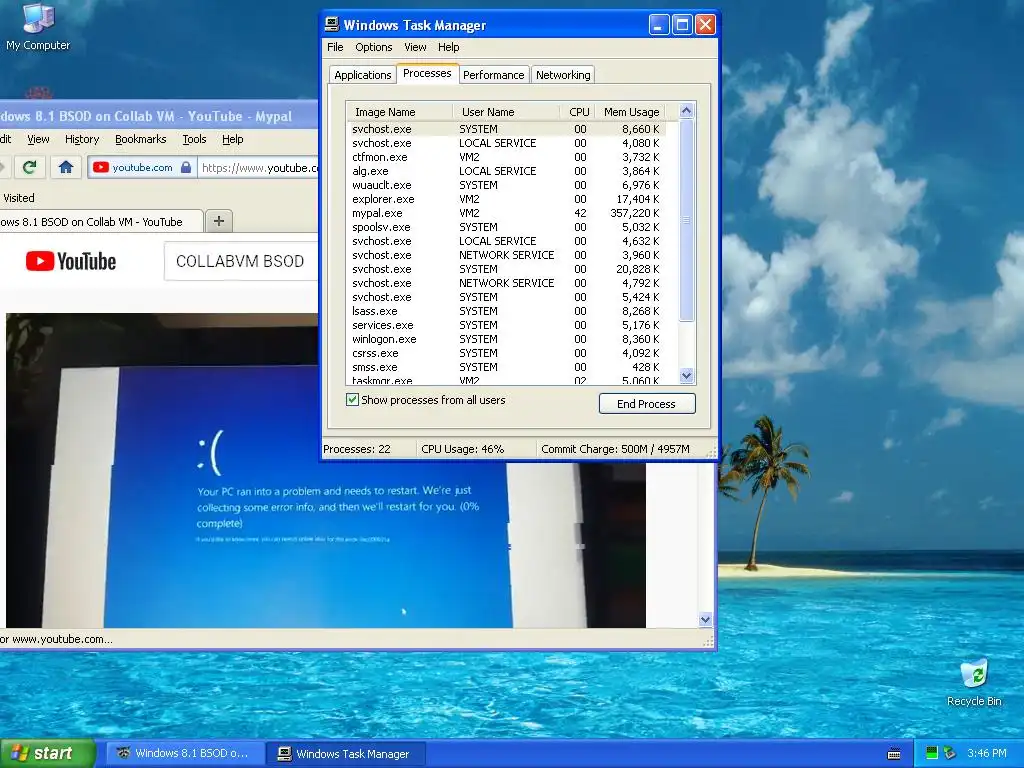Sort processes by User Name column
1024x768 pixels.
pos(505,112)
